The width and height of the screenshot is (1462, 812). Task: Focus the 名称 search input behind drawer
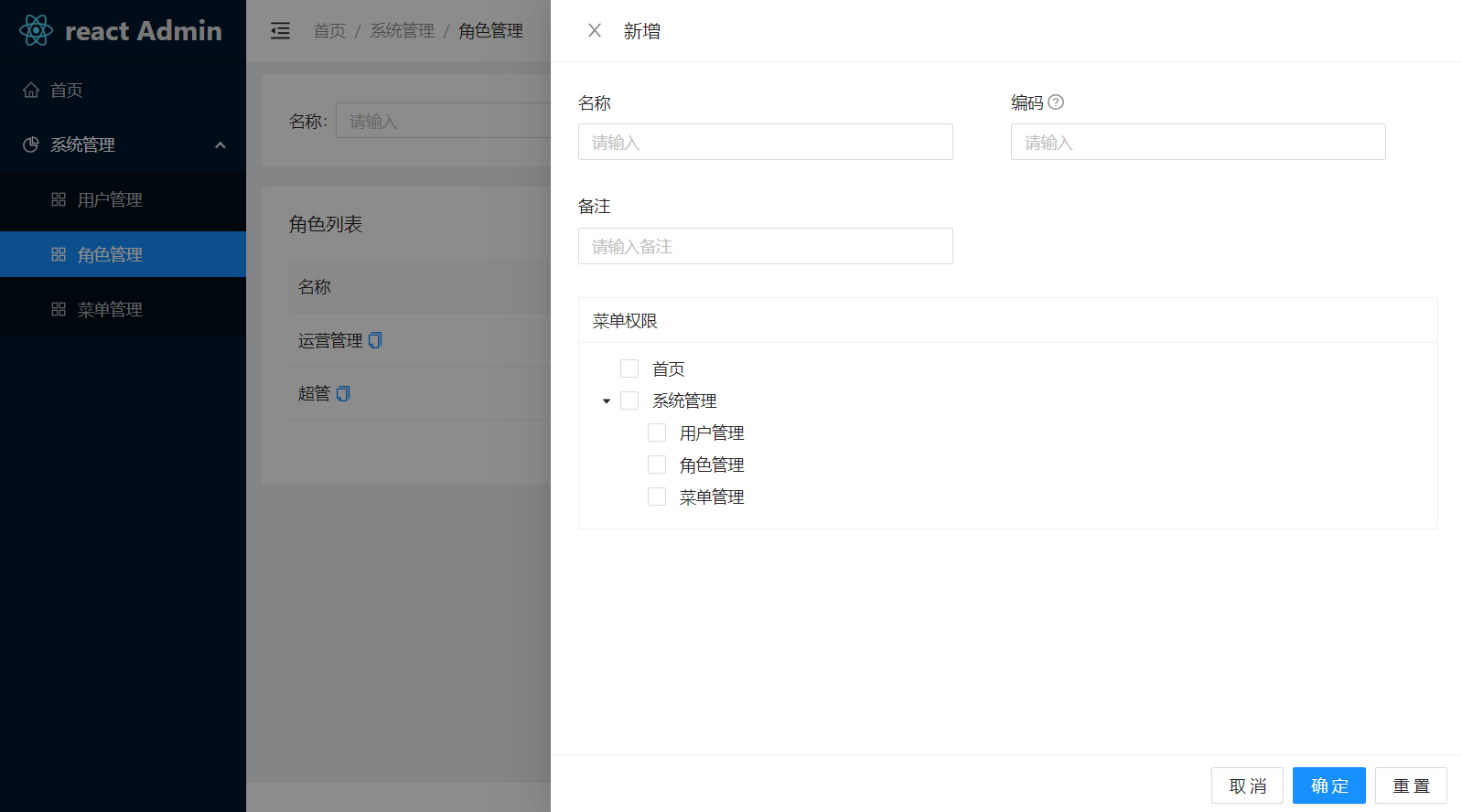point(444,121)
